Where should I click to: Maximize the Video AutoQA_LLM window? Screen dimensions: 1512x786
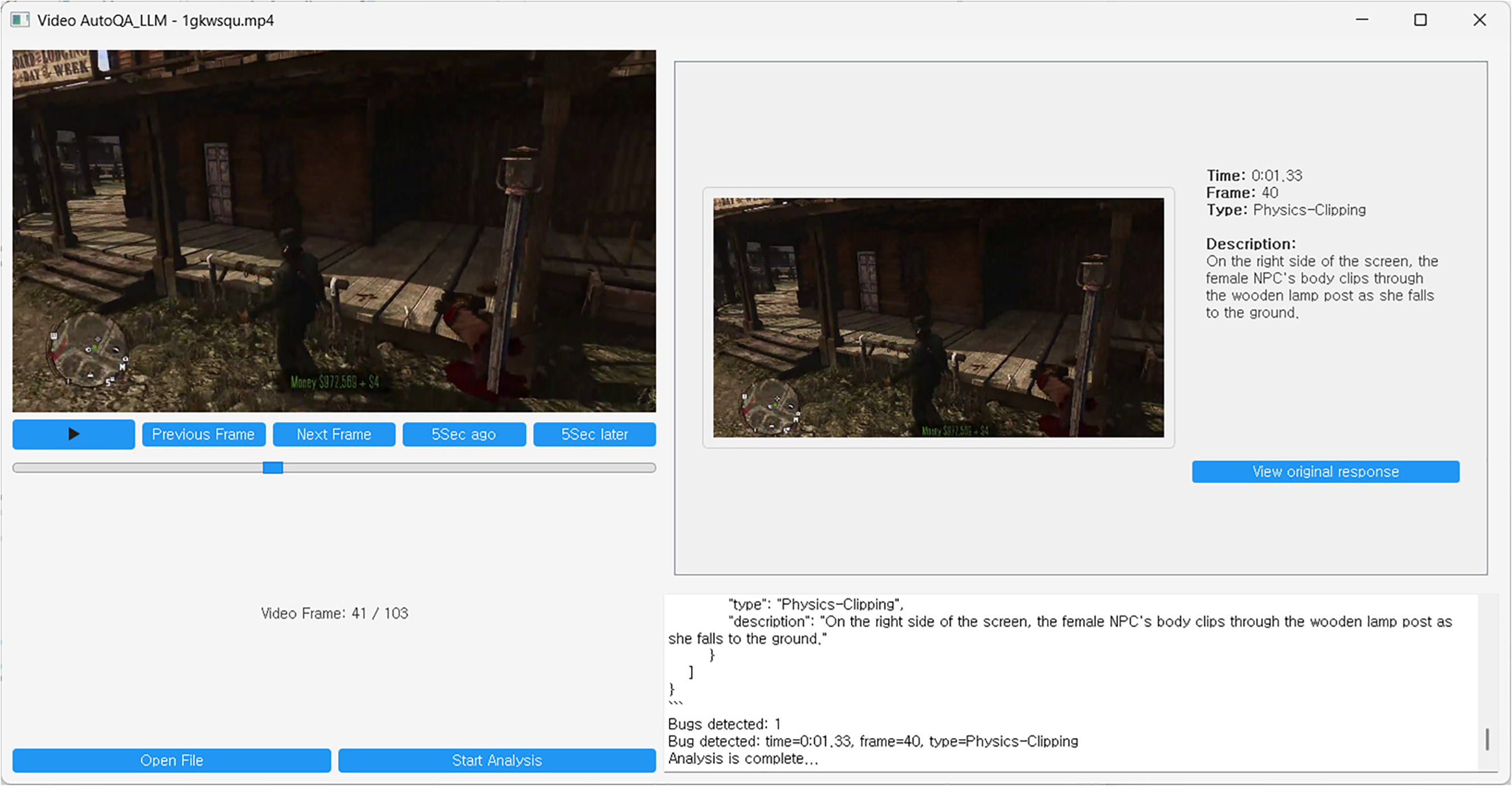click(1420, 20)
